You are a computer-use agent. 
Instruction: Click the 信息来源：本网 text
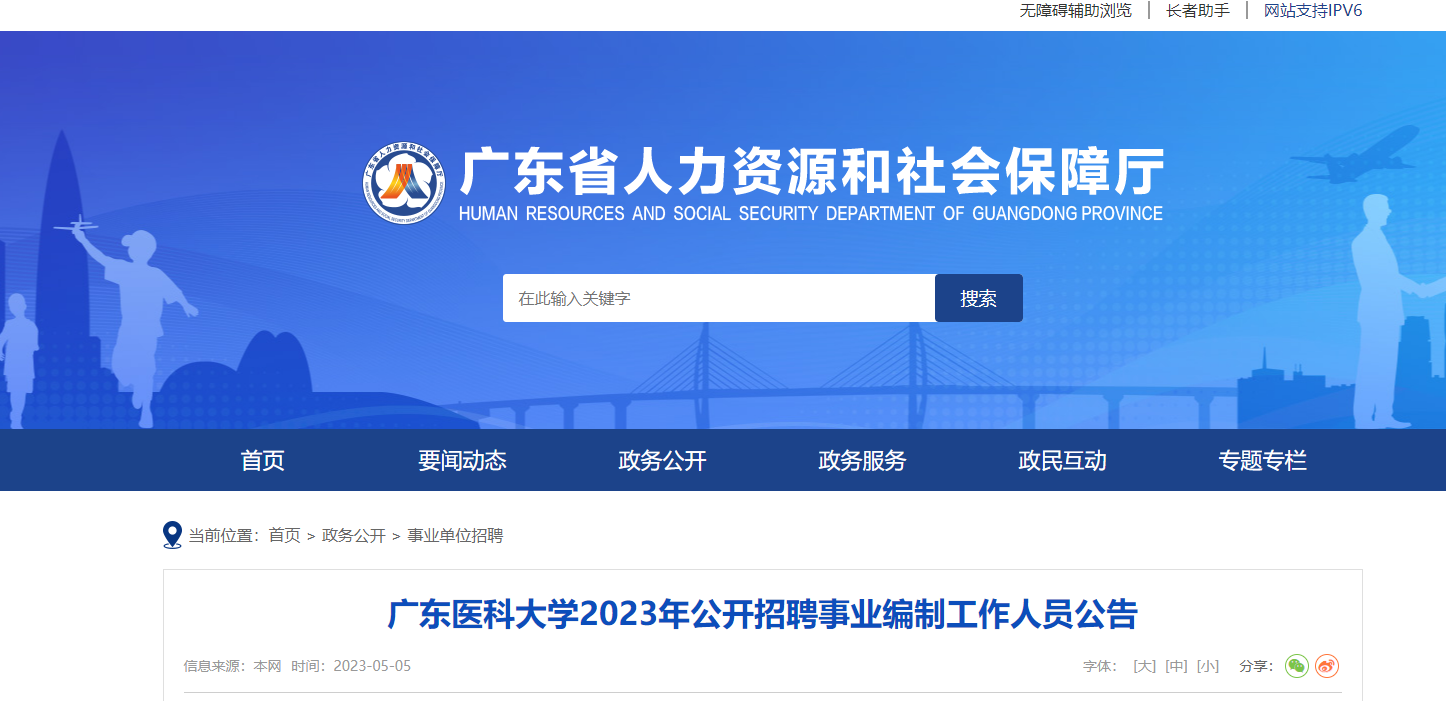tap(232, 666)
